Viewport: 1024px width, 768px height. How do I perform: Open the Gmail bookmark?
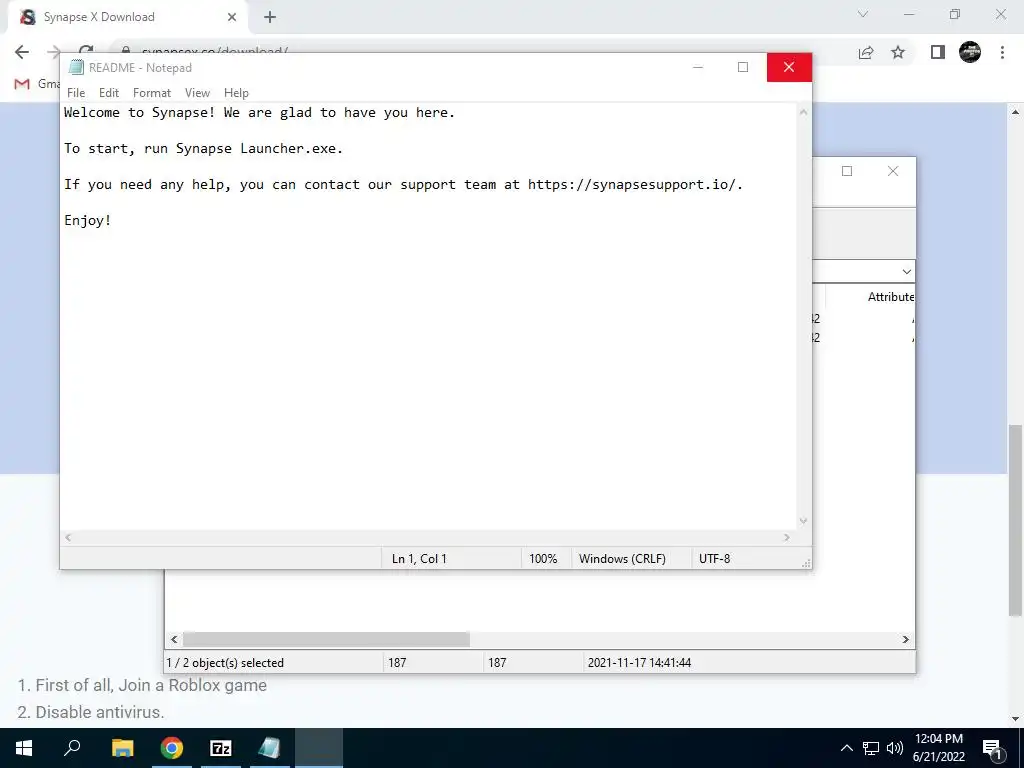coord(37,84)
